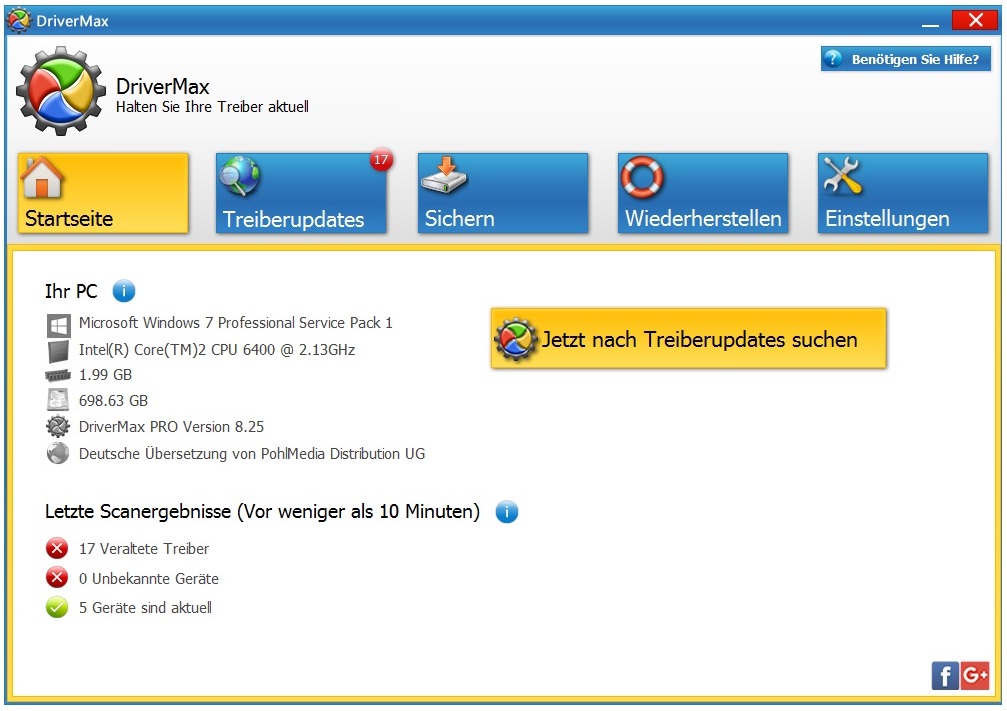
Task: Open the Google+ share icon
Action: tap(975, 676)
